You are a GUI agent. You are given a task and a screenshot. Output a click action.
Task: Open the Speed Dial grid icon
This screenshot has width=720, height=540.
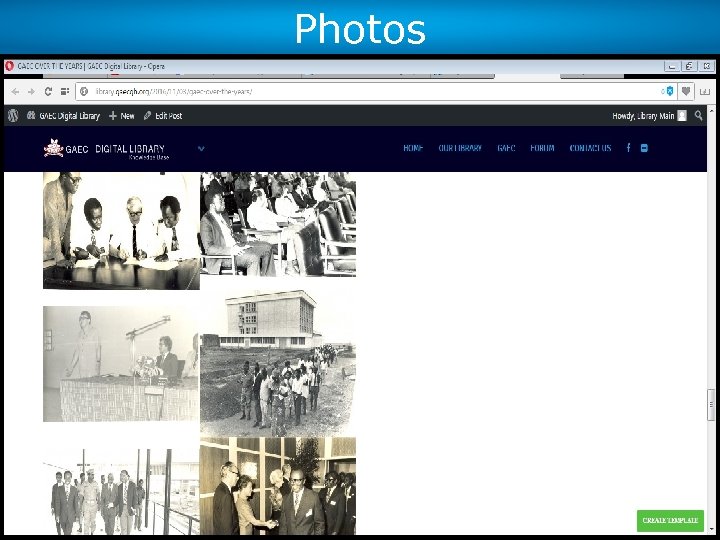pos(65,91)
